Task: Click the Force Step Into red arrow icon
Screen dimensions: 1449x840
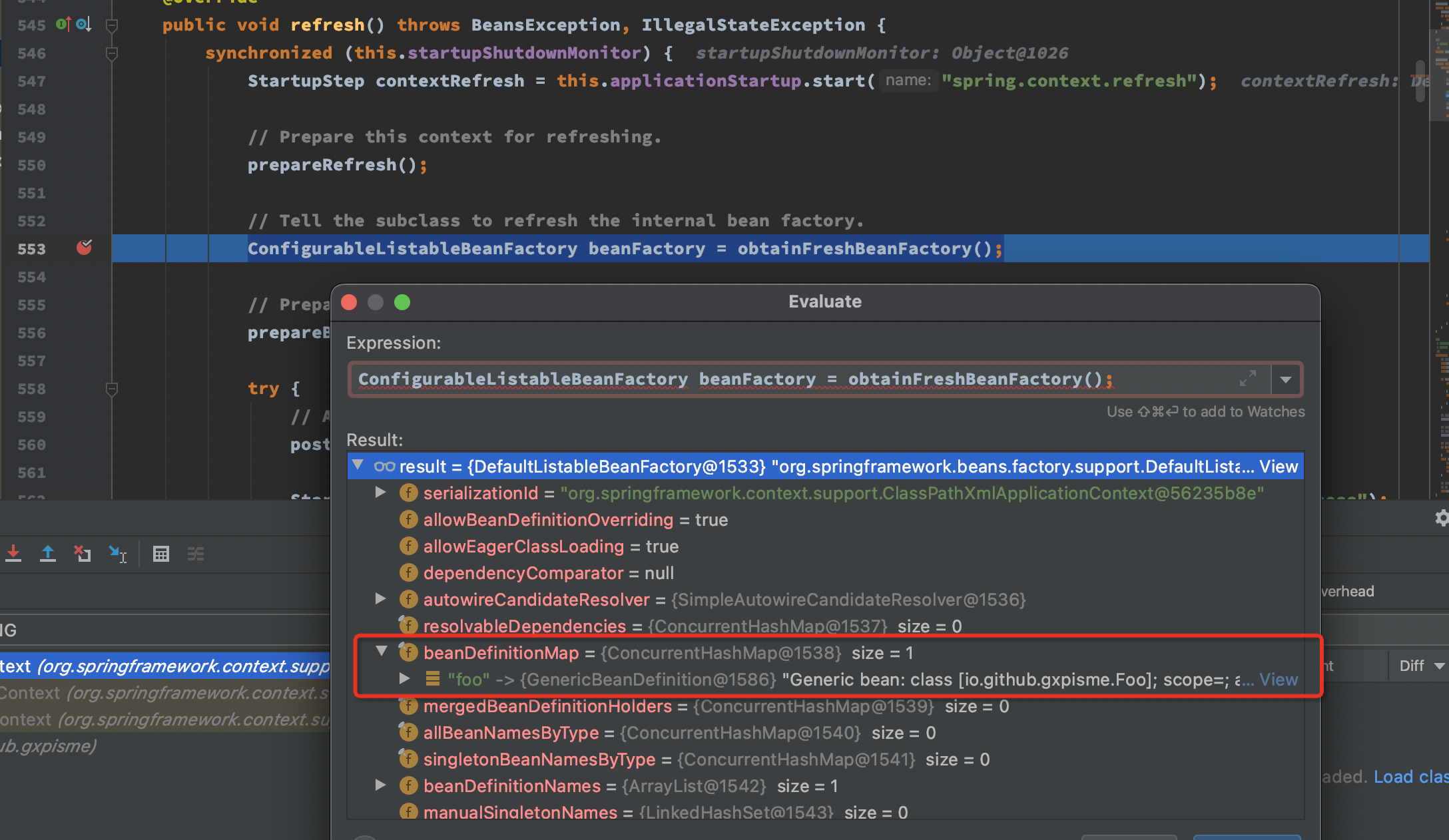Action: (x=13, y=554)
